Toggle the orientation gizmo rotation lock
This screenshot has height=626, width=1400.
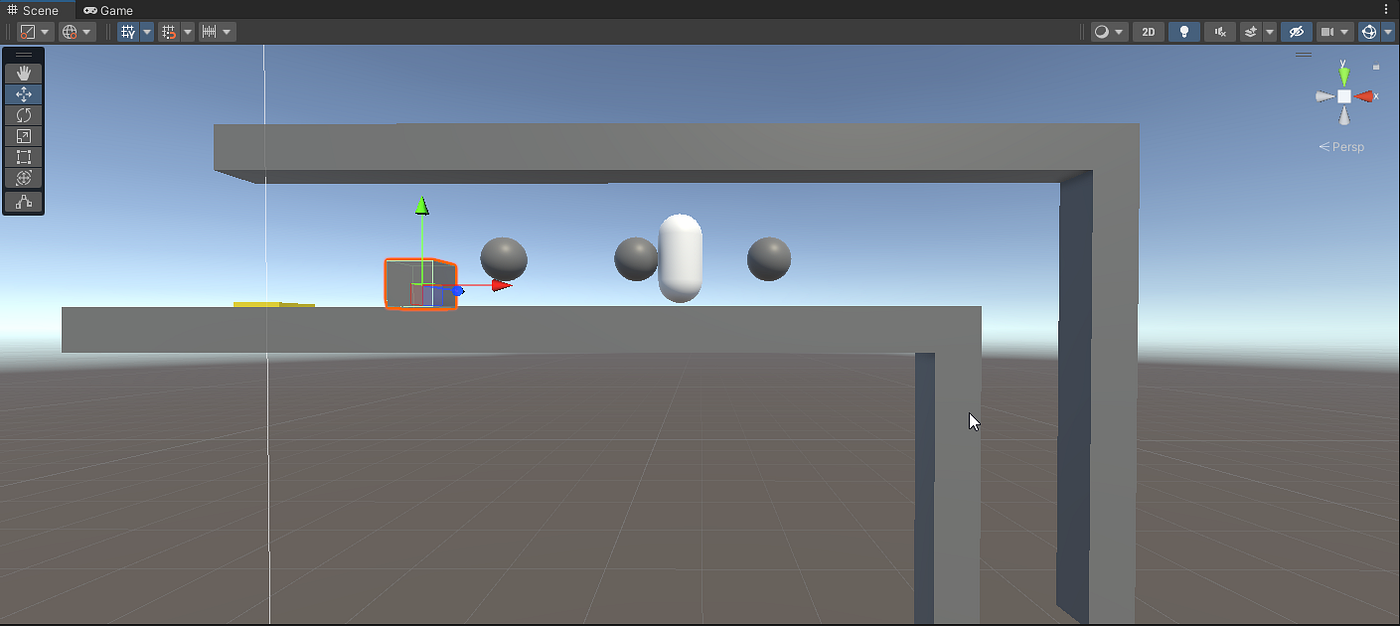point(1376,67)
